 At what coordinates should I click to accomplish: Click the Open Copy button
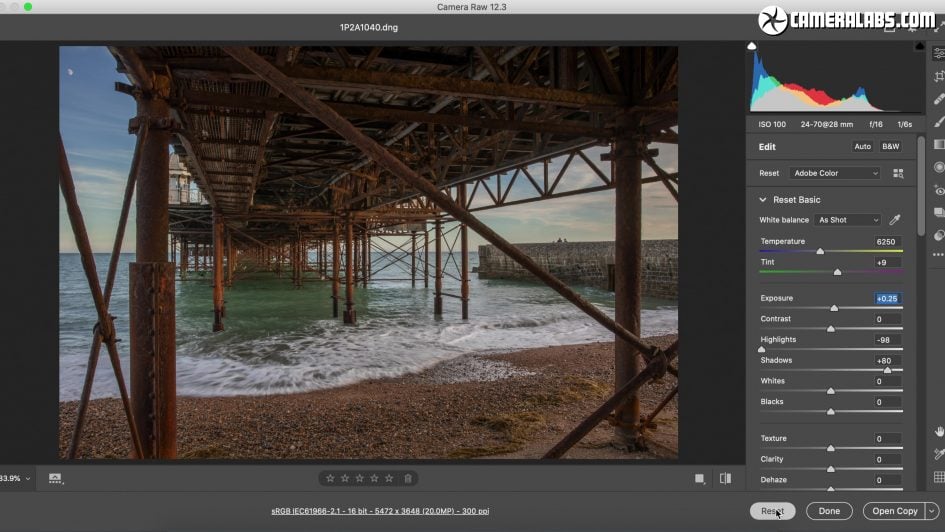click(x=895, y=511)
